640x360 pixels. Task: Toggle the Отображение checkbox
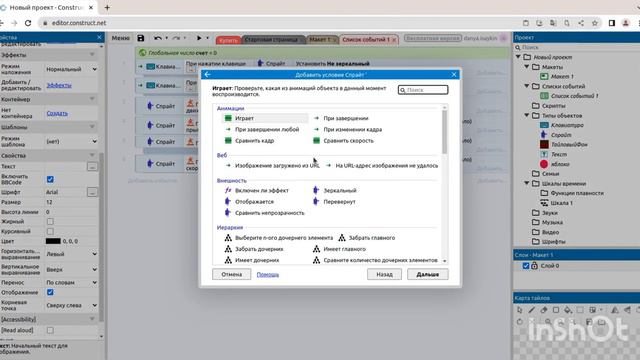(50, 292)
